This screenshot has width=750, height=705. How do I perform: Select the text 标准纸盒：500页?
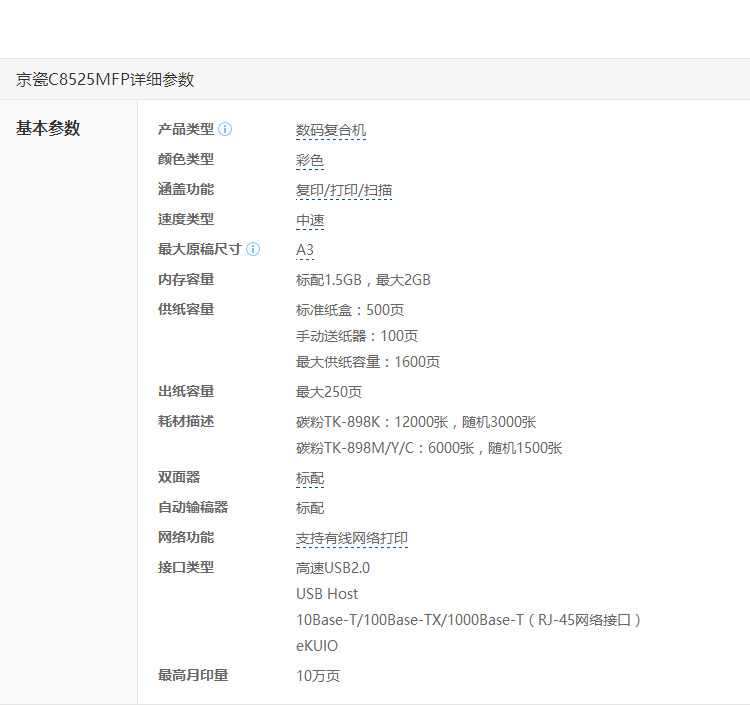pos(350,310)
